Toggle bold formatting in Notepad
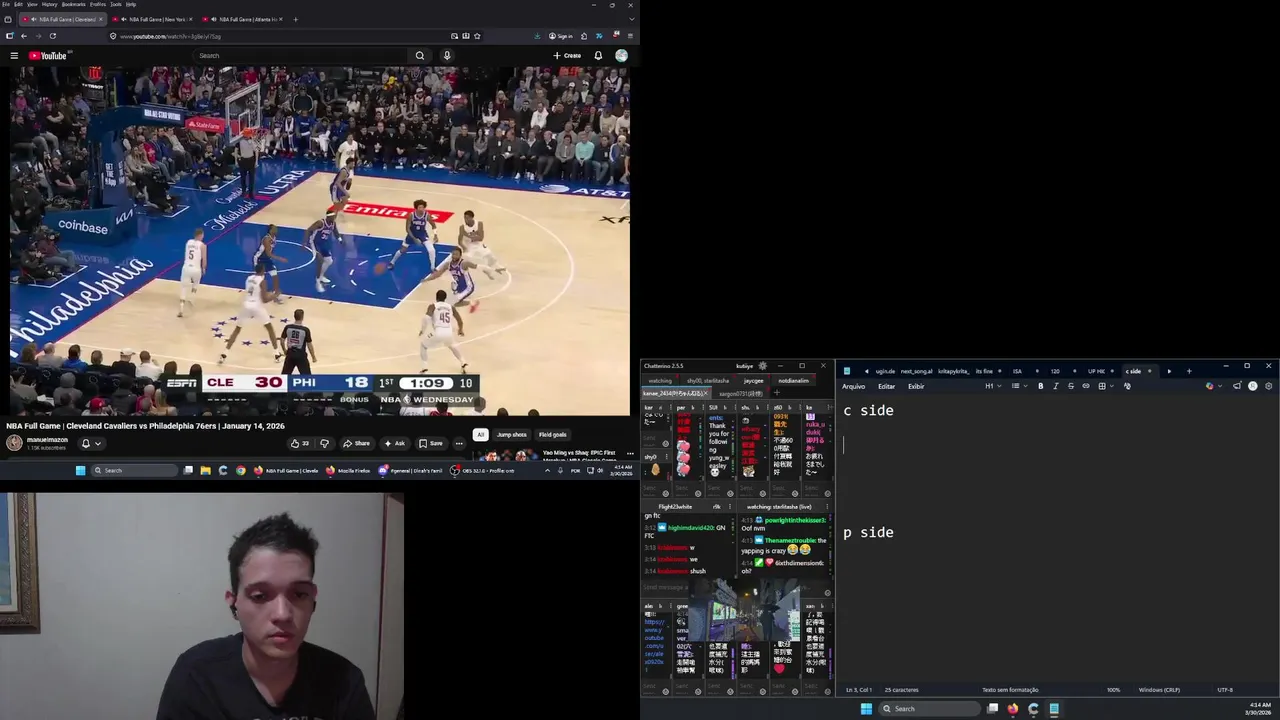 [1040, 386]
